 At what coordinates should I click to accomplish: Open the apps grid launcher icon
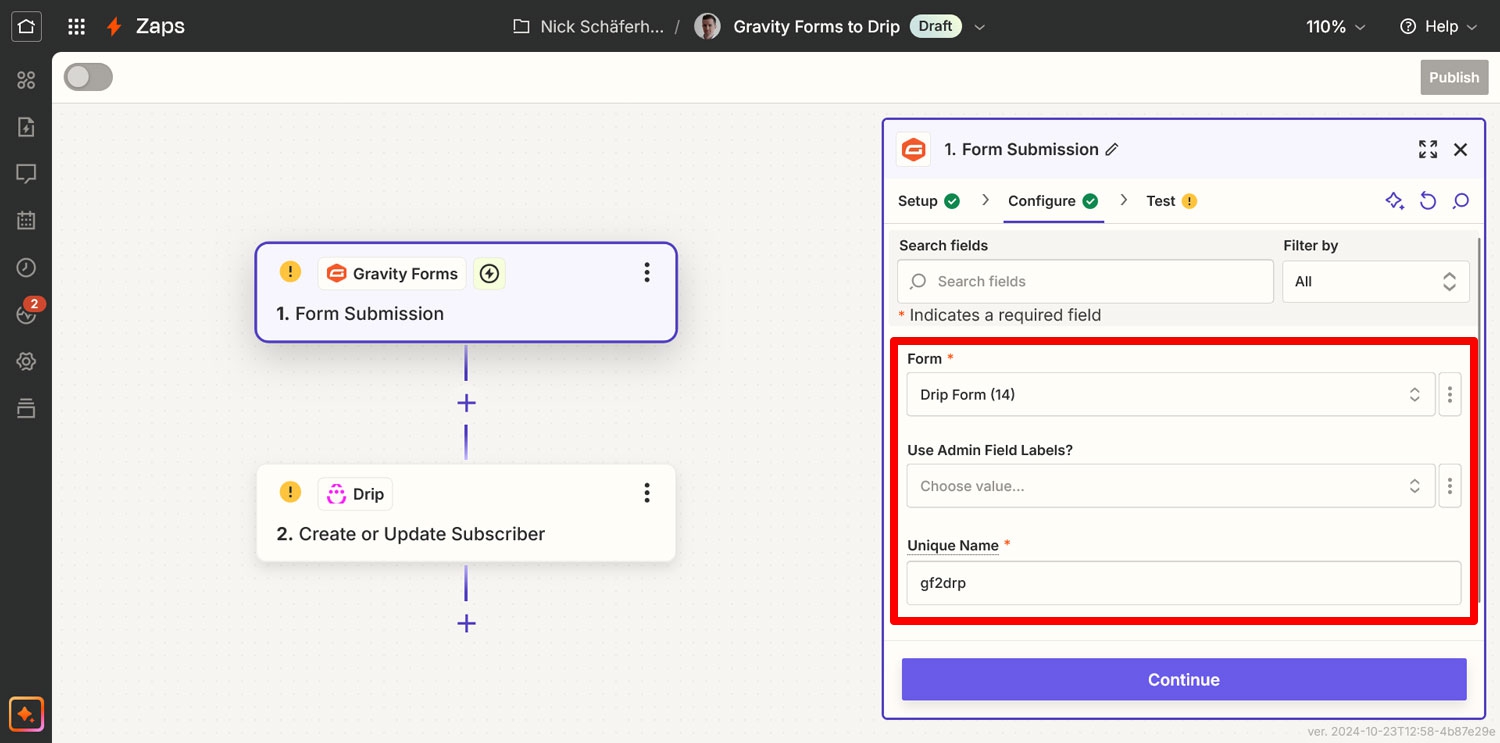click(76, 26)
